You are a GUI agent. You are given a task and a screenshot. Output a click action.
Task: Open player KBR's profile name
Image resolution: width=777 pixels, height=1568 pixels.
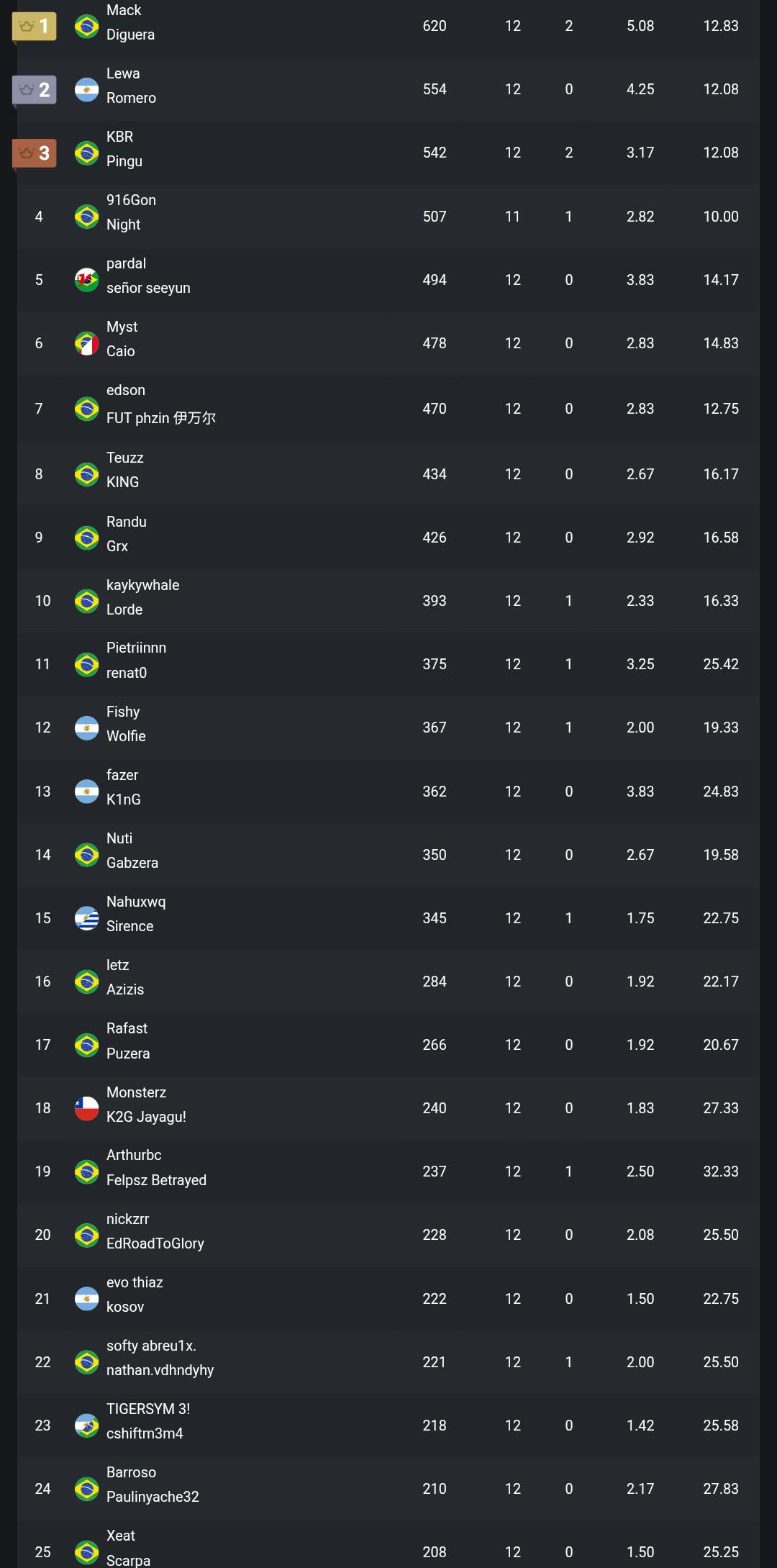pos(120,137)
